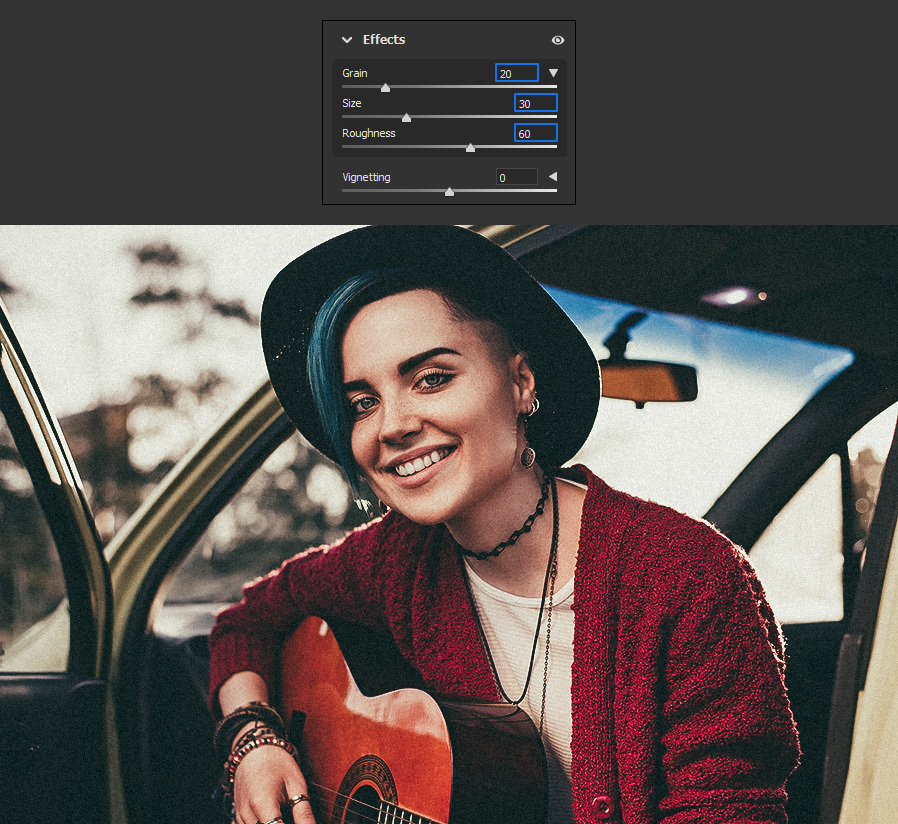The image size is (898, 824).
Task: Click the Roughness label
Action: click(x=369, y=133)
